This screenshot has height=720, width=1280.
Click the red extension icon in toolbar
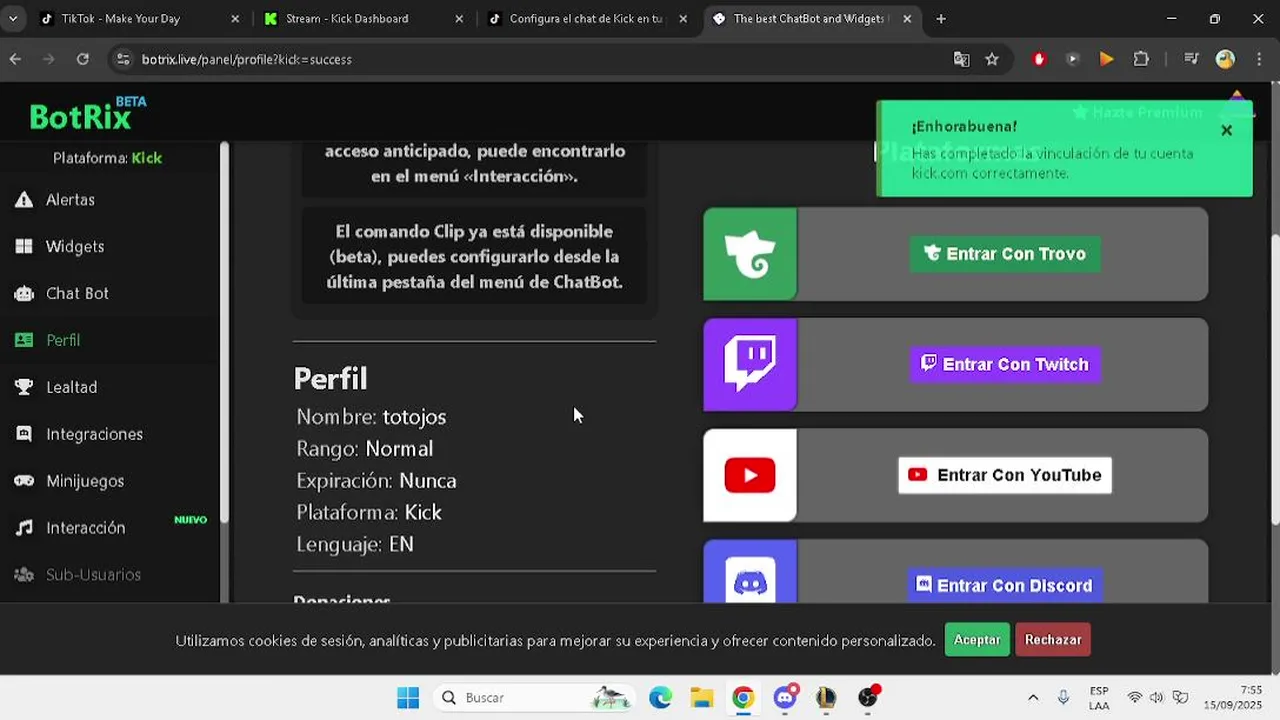(1039, 60)
